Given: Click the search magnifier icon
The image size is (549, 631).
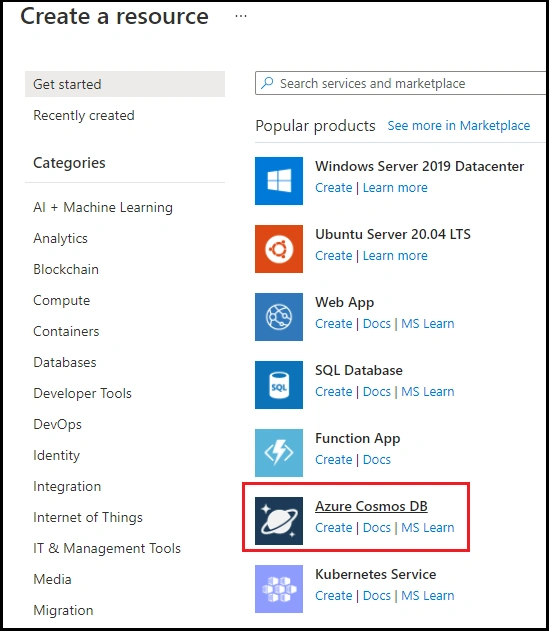Looking at the screenshot, I should (267, 83).
